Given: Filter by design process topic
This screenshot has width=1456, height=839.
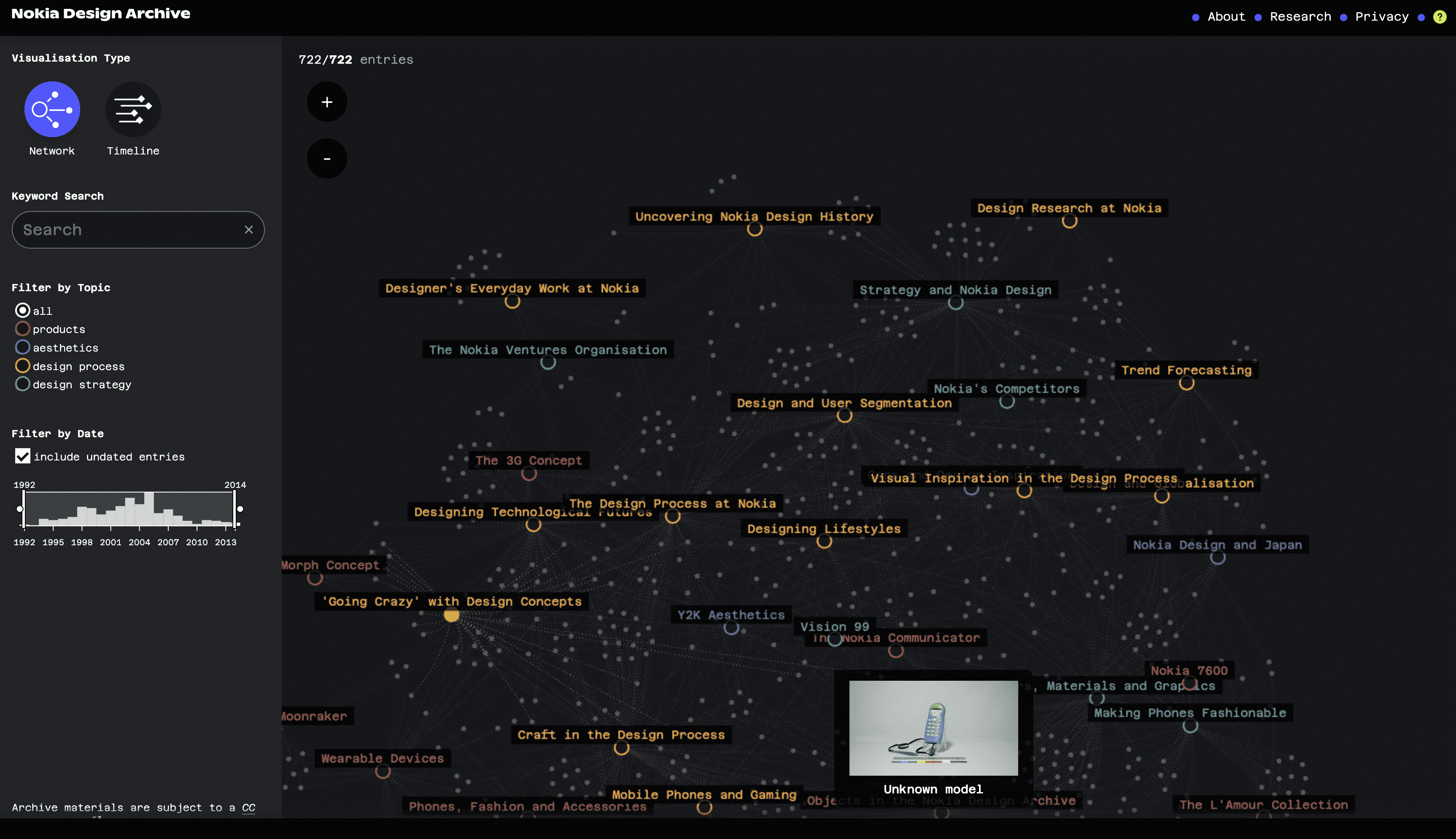Looking at the screenshot, I should pos(22,366).
